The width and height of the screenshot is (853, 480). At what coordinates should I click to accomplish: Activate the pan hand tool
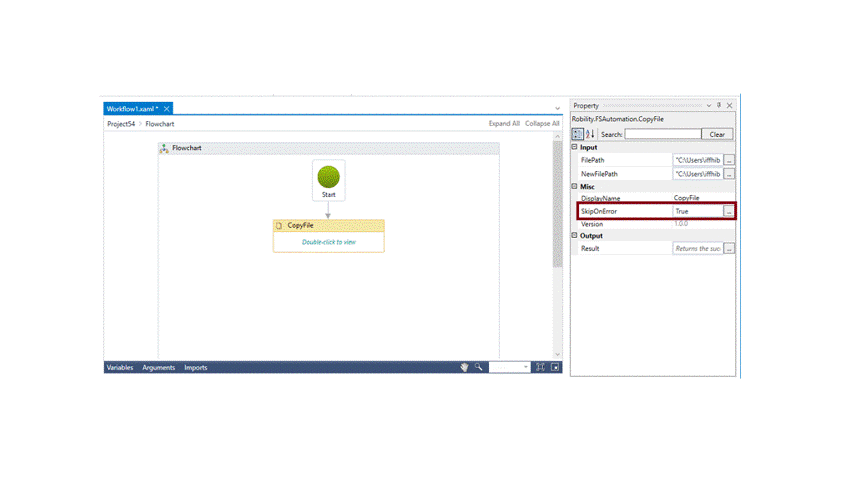[x=464, y=367]
